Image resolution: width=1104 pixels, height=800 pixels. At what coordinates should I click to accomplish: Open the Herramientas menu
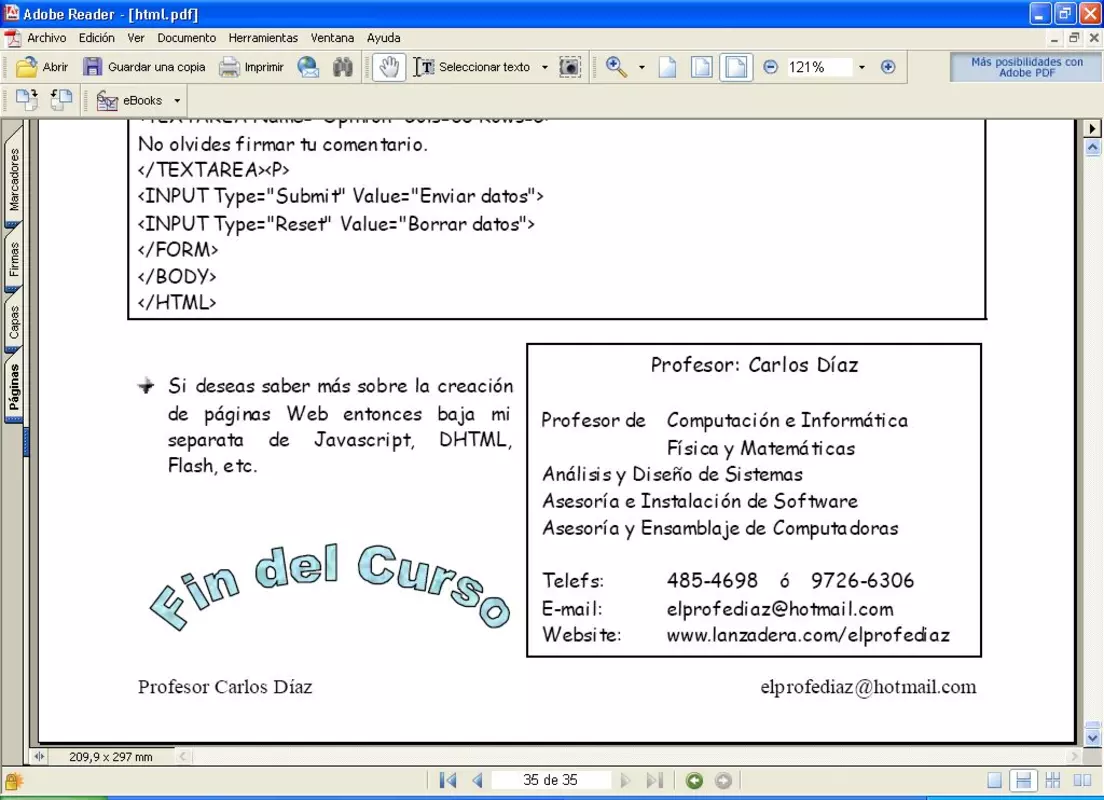tap(263, 37)
